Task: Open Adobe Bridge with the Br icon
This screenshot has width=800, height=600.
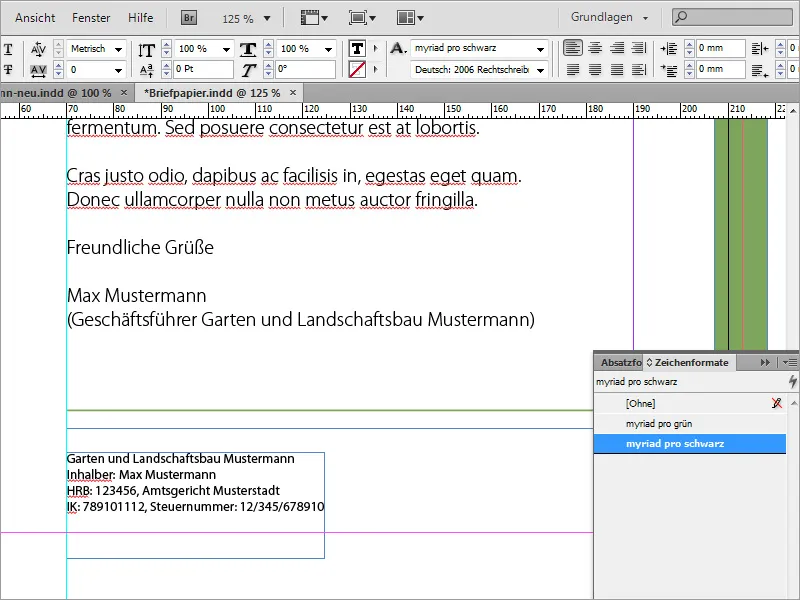Action: [x=189, y=18]
